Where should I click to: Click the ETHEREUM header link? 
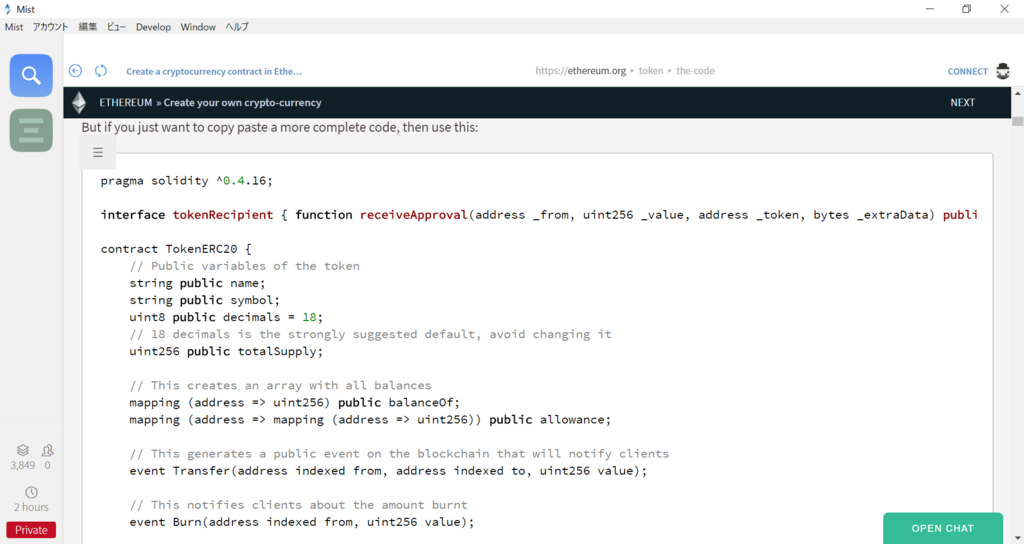125,103
